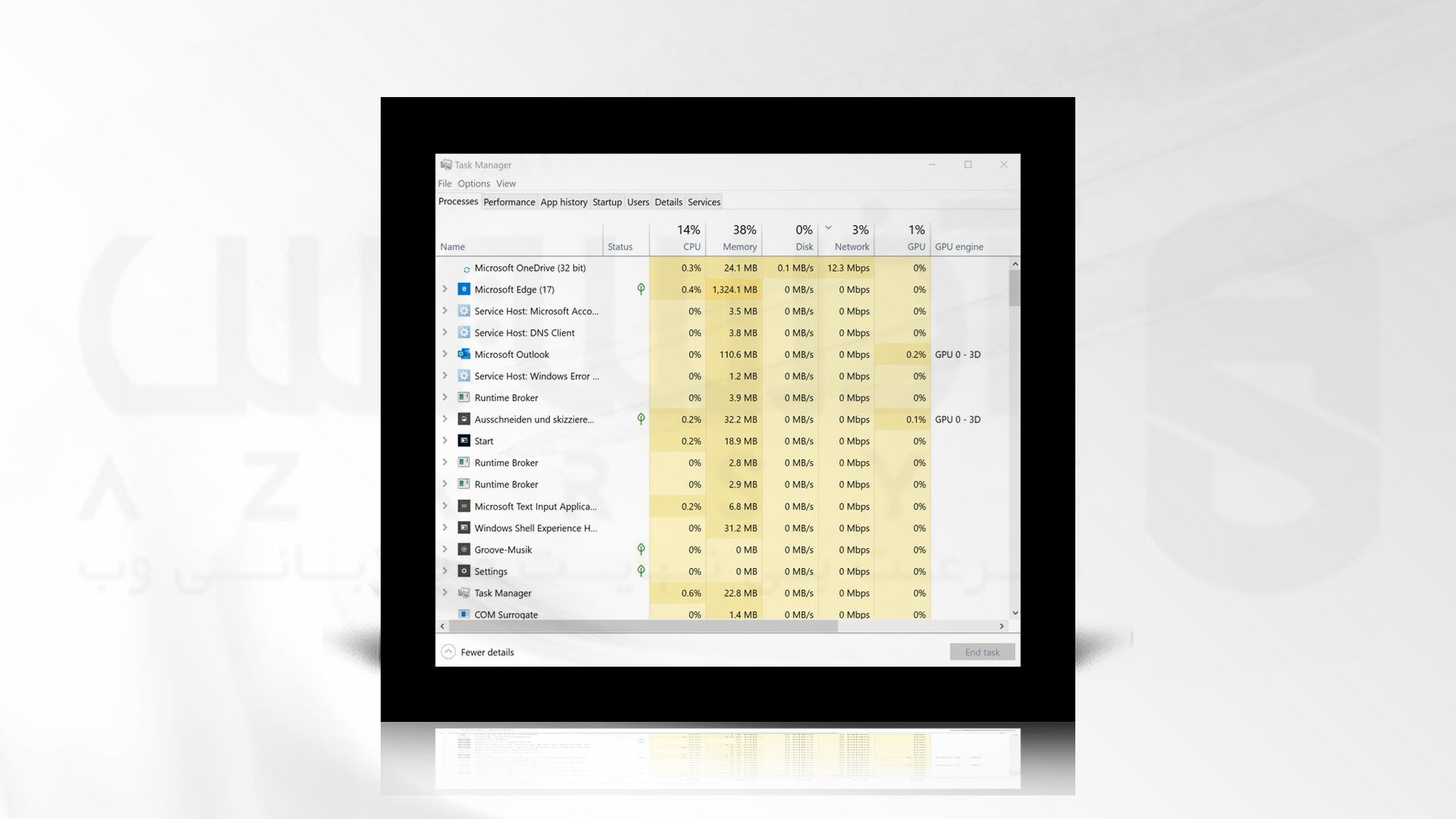
Task: Expand the Settings process group
Action: pyautogui.click(x=445, y=571)
